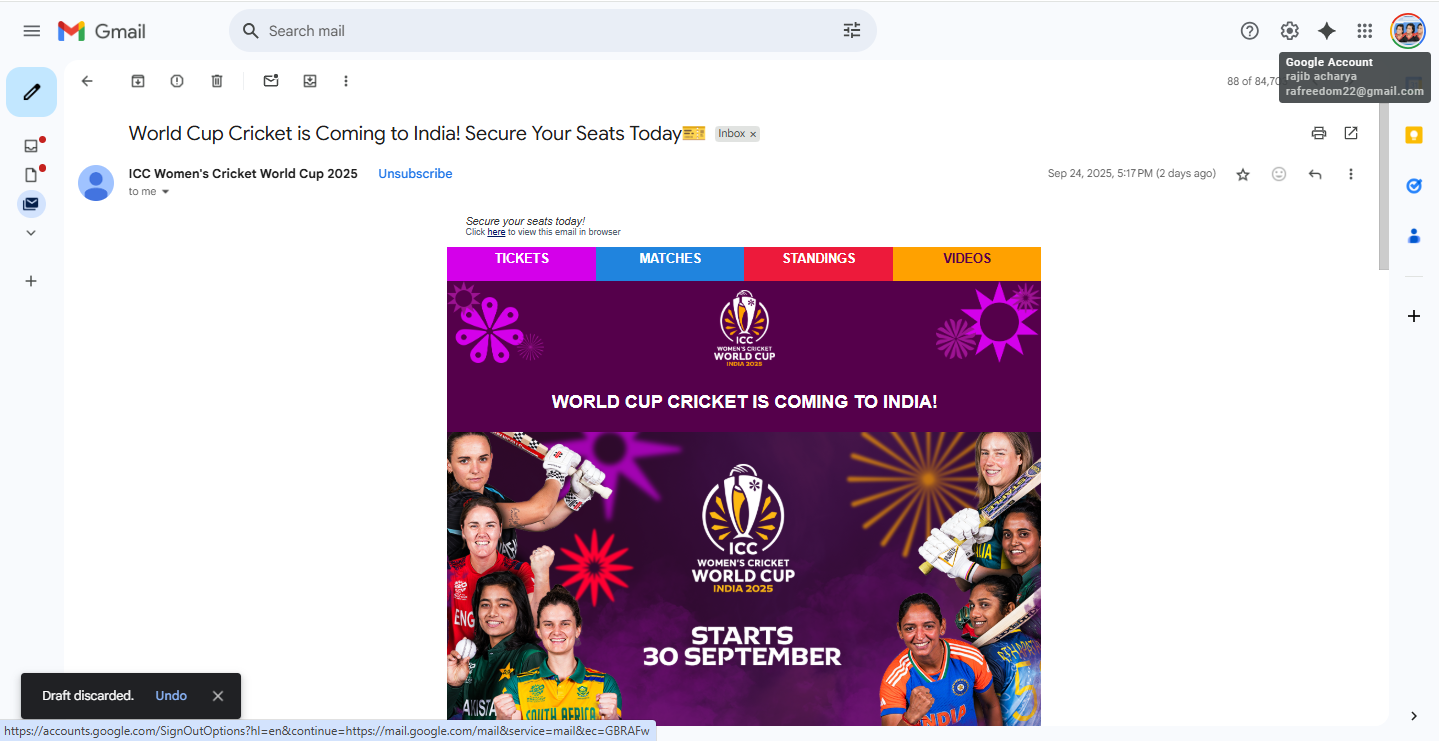Delete the email using the trash icon

[217, 81]
